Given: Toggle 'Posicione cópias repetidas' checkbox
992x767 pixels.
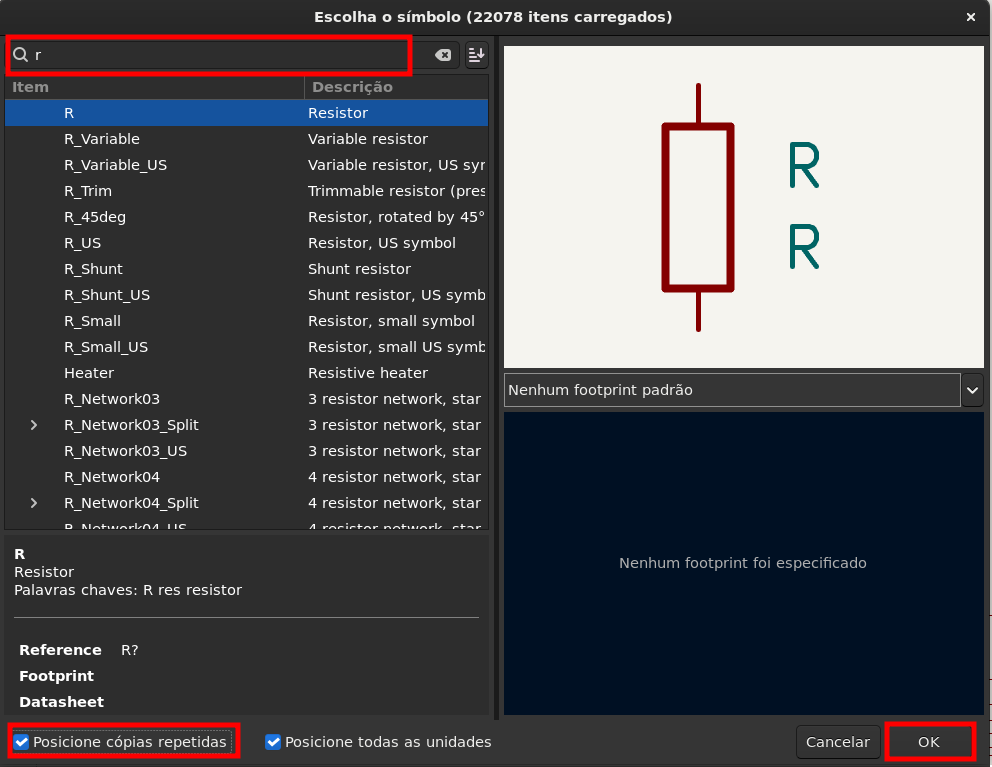Looking at the screenshot, I should pyautogui.click(x=21, y=742).
